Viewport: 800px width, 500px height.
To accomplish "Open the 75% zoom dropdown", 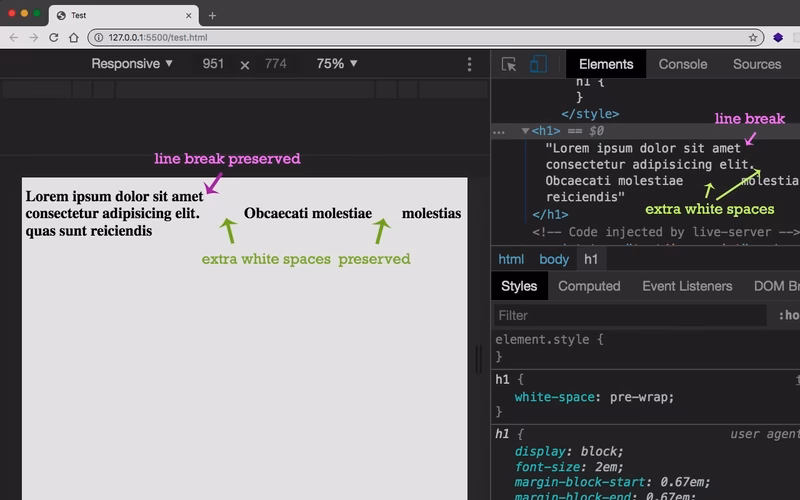I will [337, 64].
